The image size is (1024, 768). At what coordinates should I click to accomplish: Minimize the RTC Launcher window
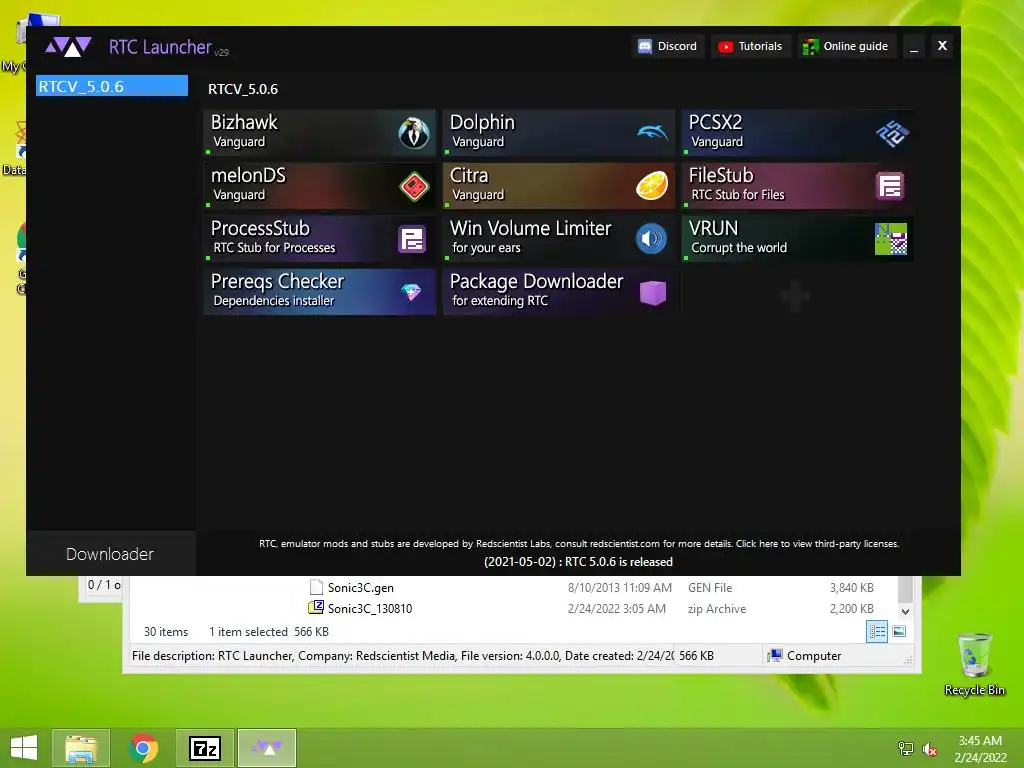(x=914, y=46)
